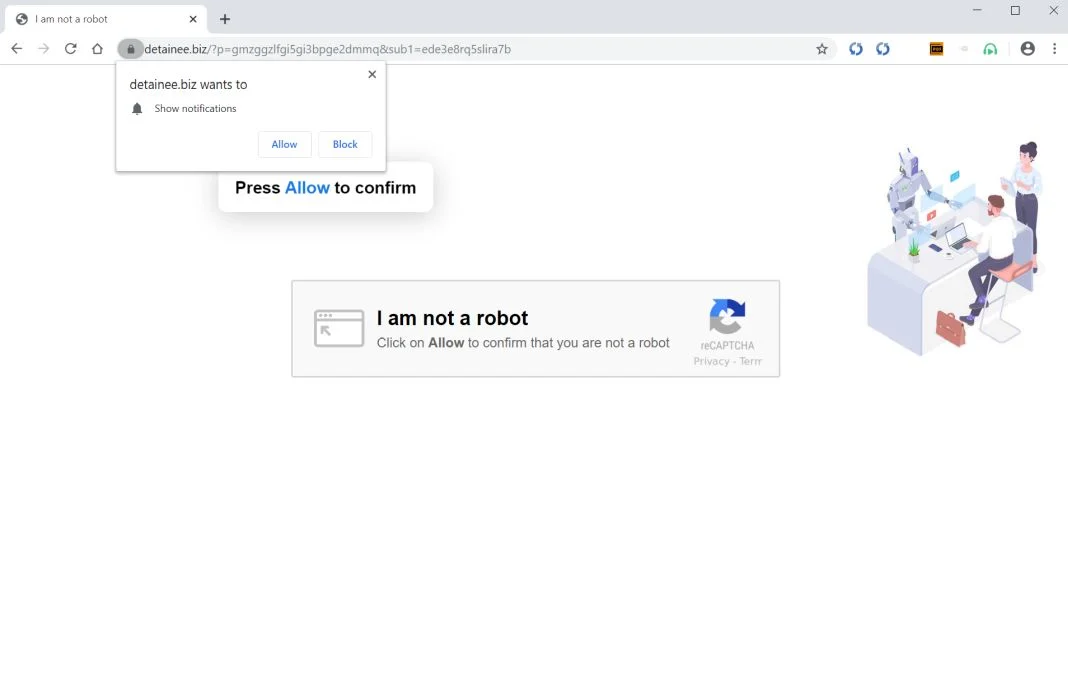The image size is (1068, 678).
Task: View site information via the lock icon
Action: pos(131,49)
